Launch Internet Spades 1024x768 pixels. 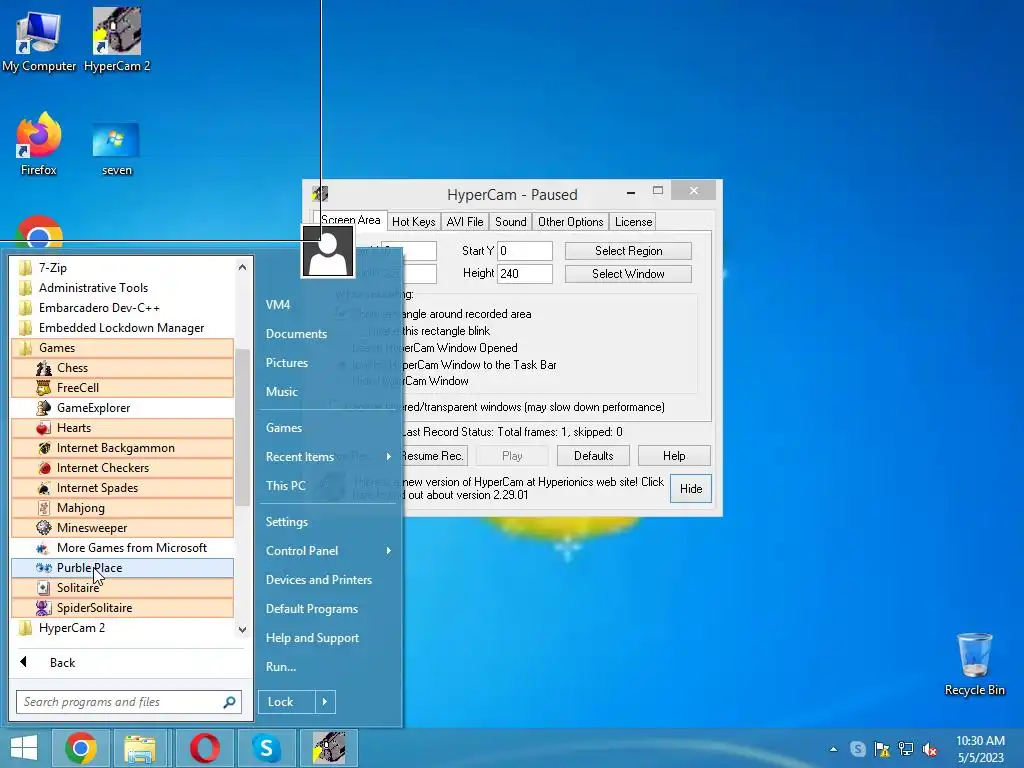[x=122, y=488]
